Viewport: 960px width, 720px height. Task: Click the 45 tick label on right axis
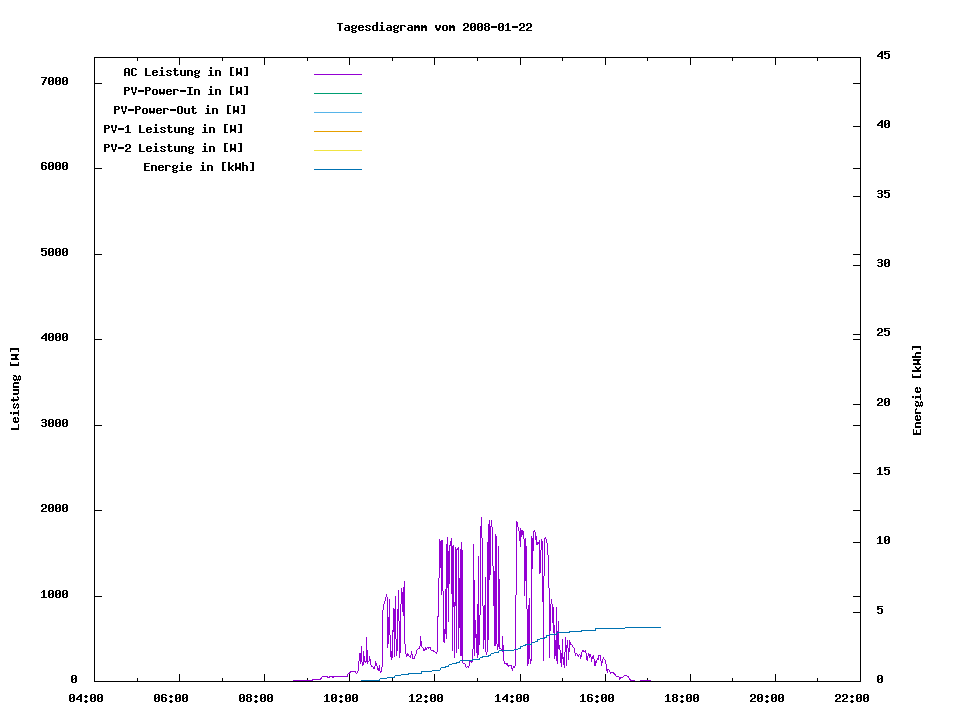[883, 55]
